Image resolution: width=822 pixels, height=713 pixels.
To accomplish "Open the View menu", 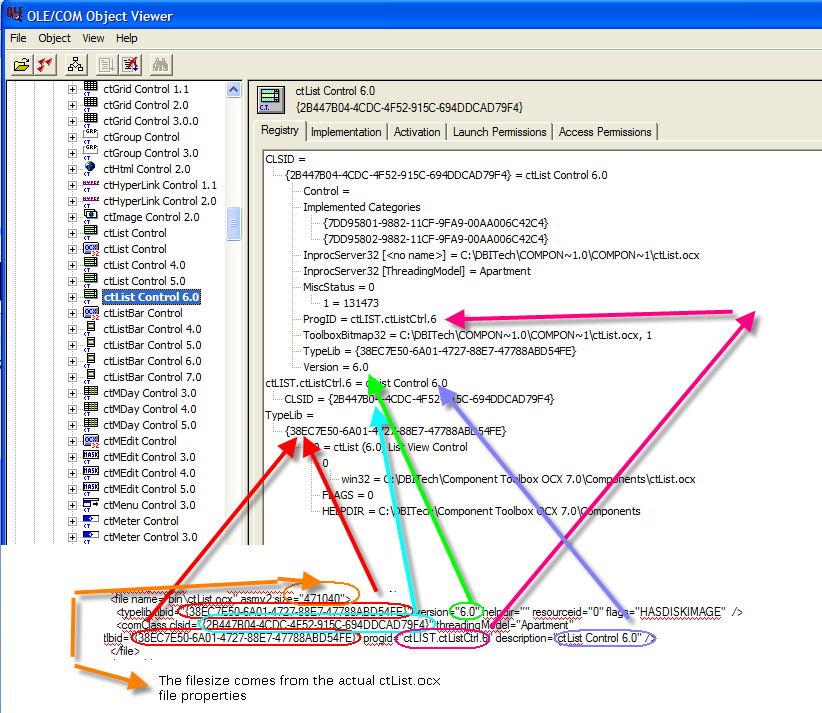I will coord(93,38).
